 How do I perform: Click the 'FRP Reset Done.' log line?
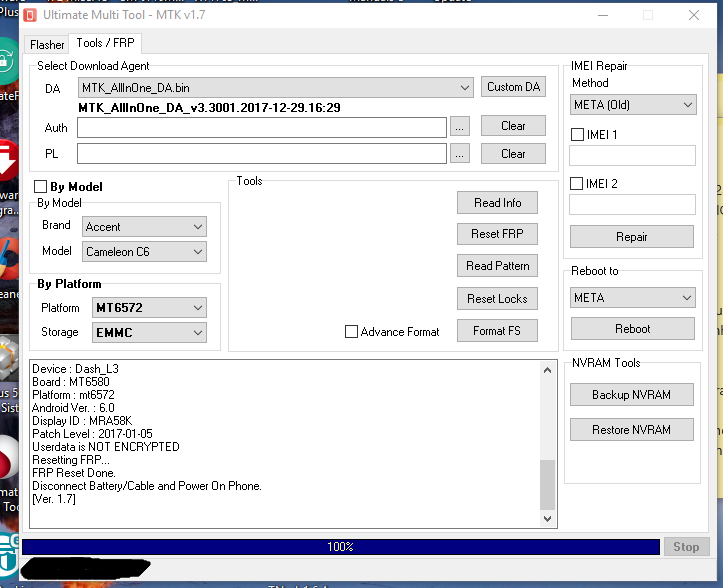(x=74, y=473)
